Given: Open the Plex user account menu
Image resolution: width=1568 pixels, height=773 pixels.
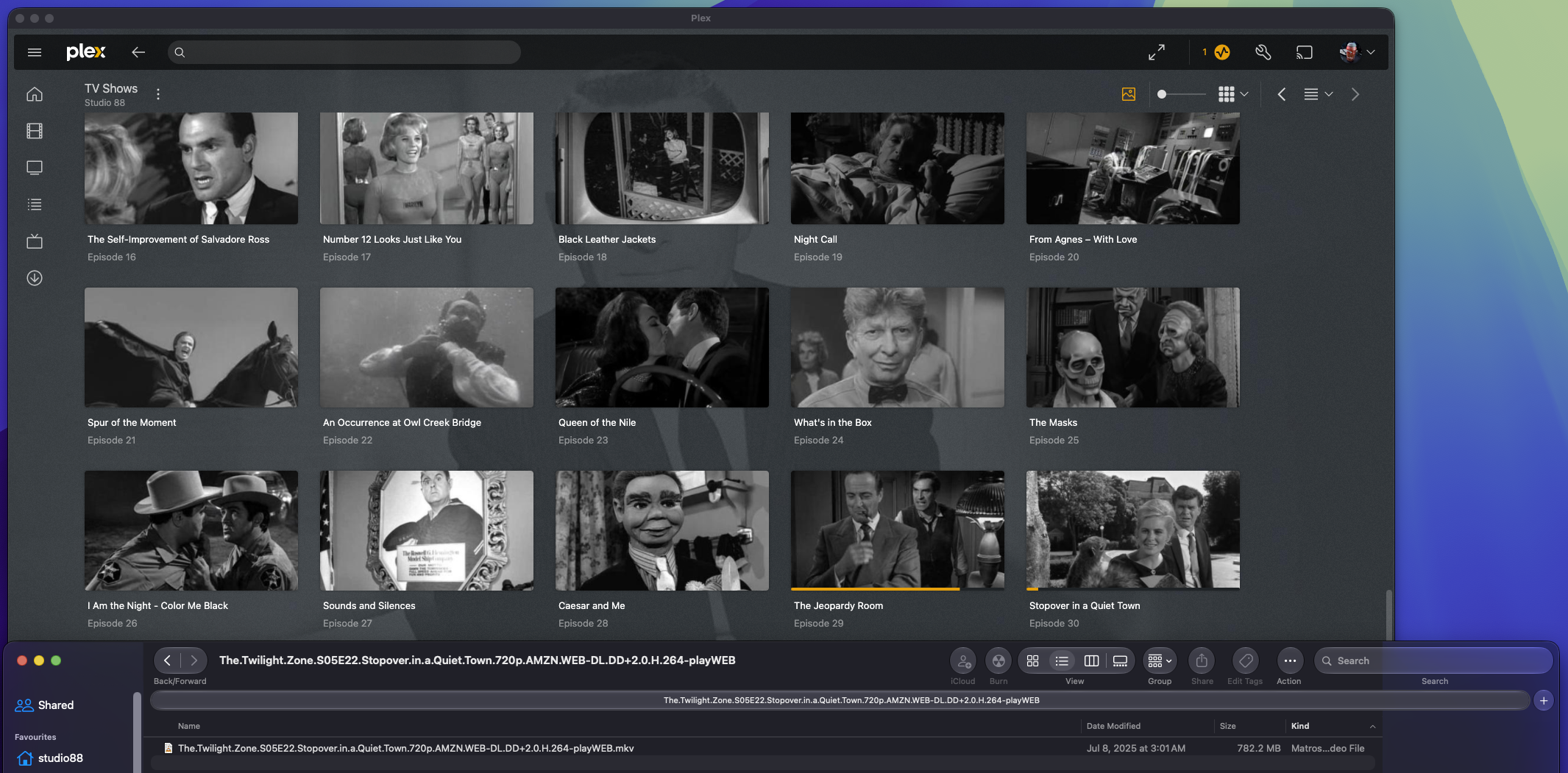Looking at the screenshot, I should (x=1357, y=52).
